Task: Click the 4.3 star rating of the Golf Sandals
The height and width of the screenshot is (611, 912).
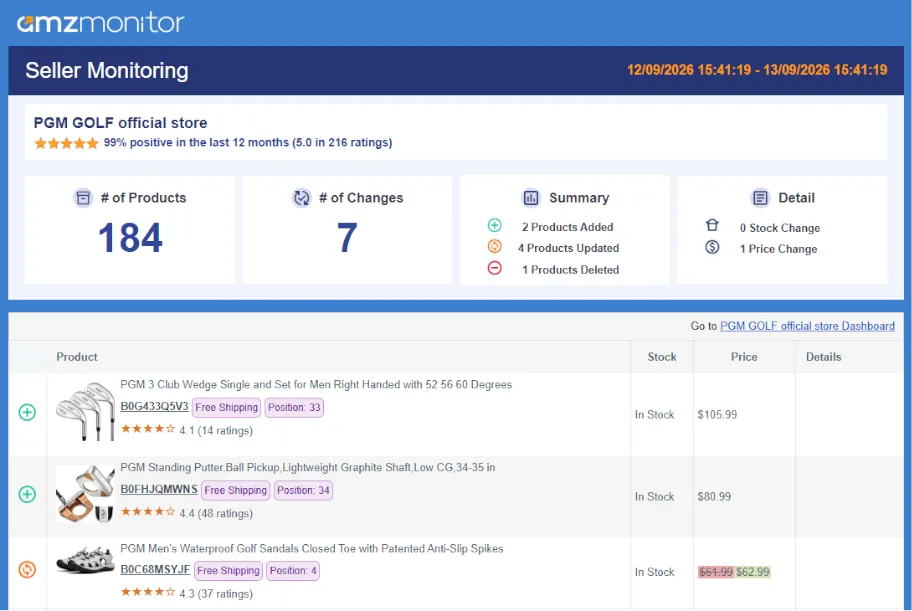Action: pos(148,592)
